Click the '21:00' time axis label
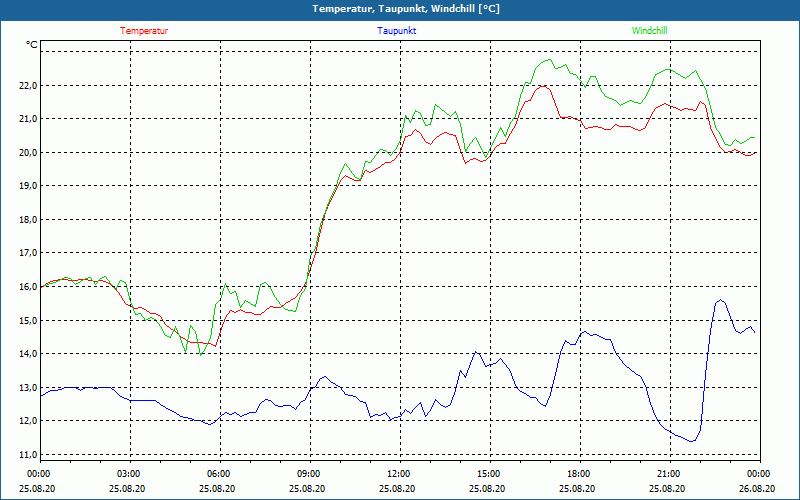 (x=667, y=473)
